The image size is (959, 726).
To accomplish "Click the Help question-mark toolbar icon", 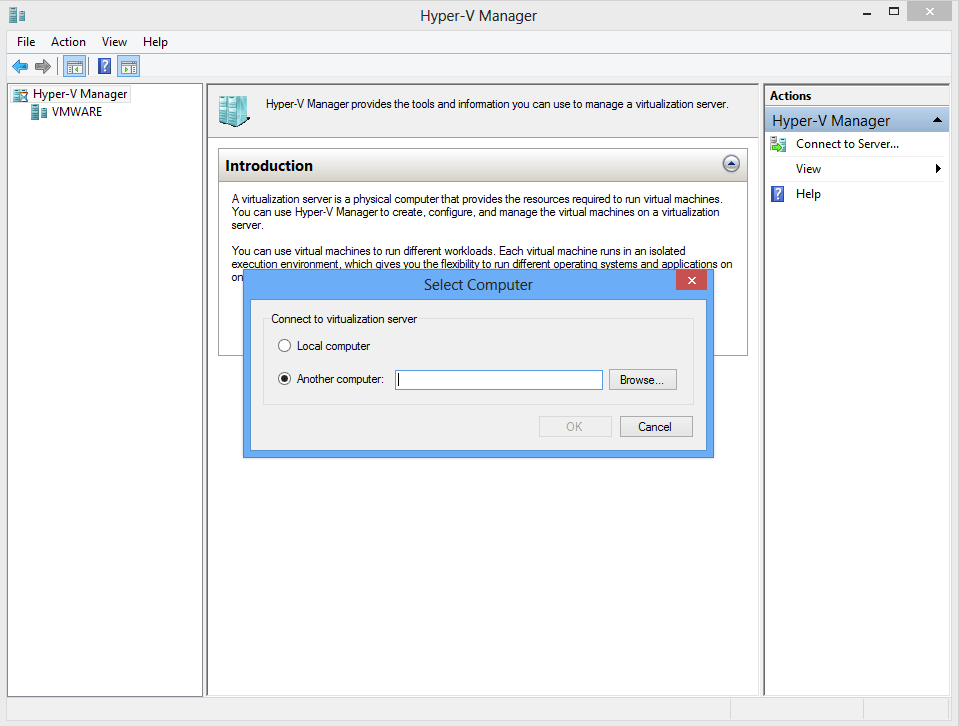I will [x=105, y=66].
